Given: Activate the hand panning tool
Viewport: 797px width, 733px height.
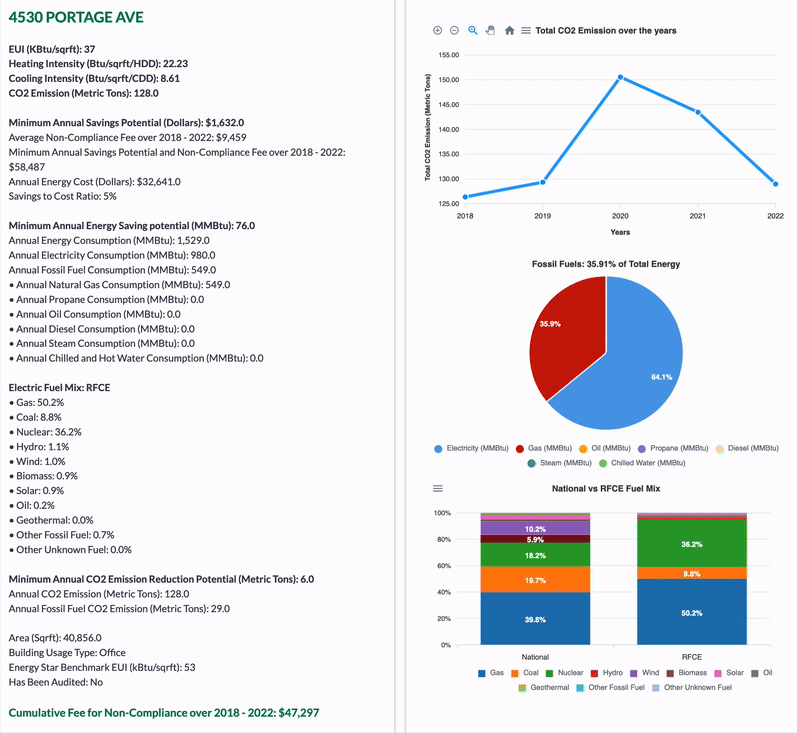Looking at the screenshot, I should point(490,31).
